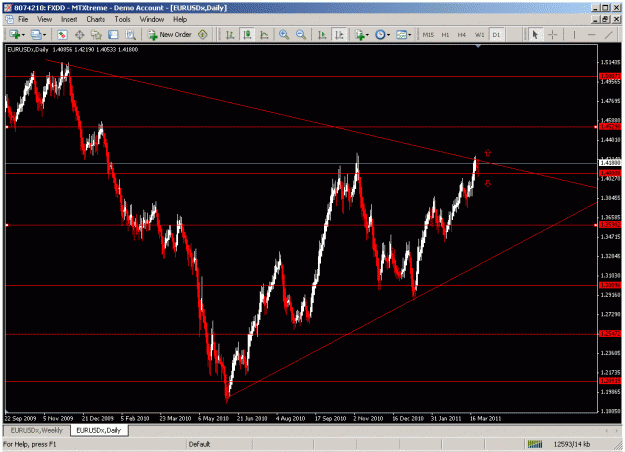Switch timeframe to W1
This screenshot has width=625, height=452.
click(x=479, y=35)
